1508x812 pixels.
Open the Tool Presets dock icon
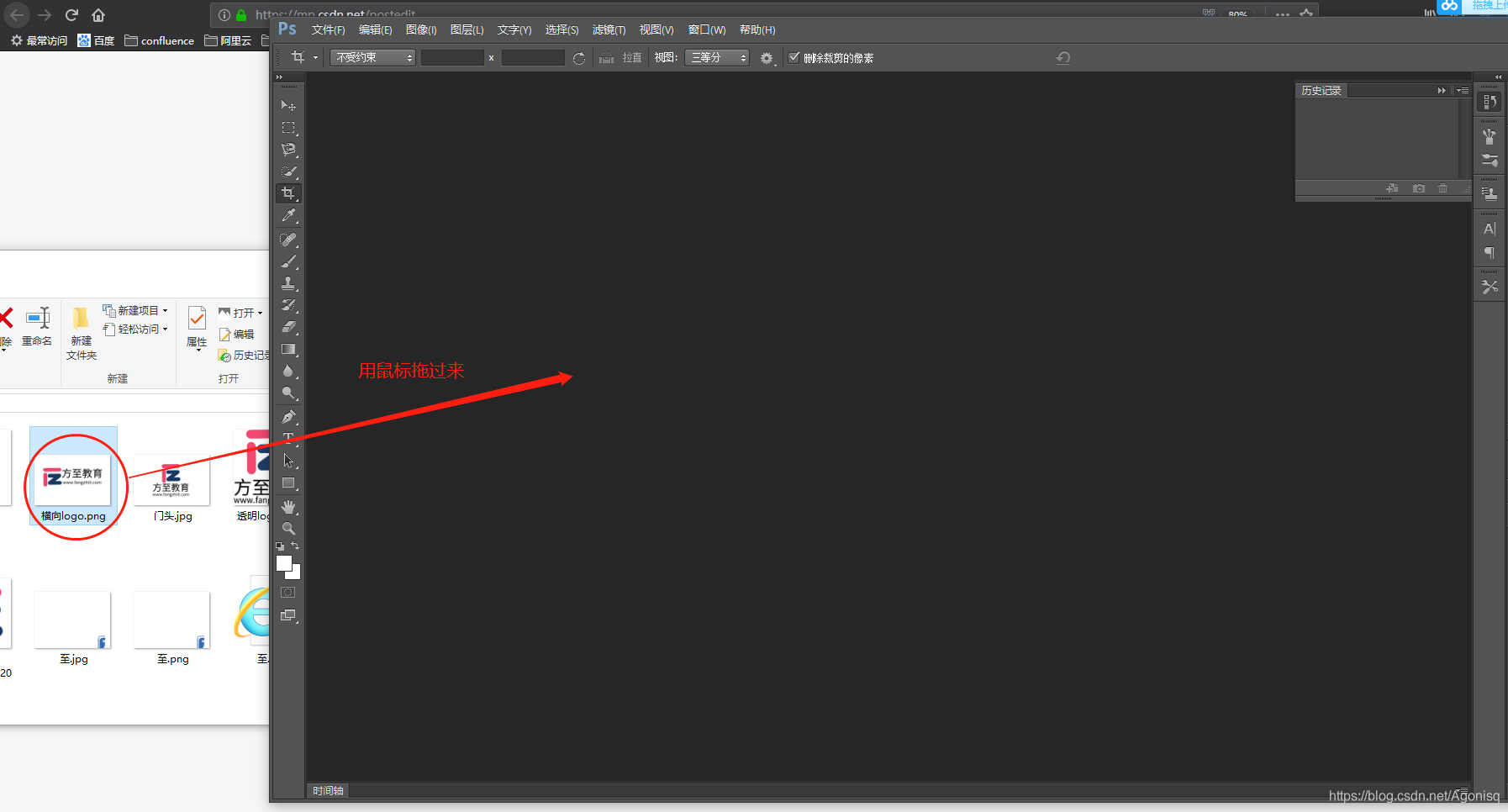click(1490, 287)
